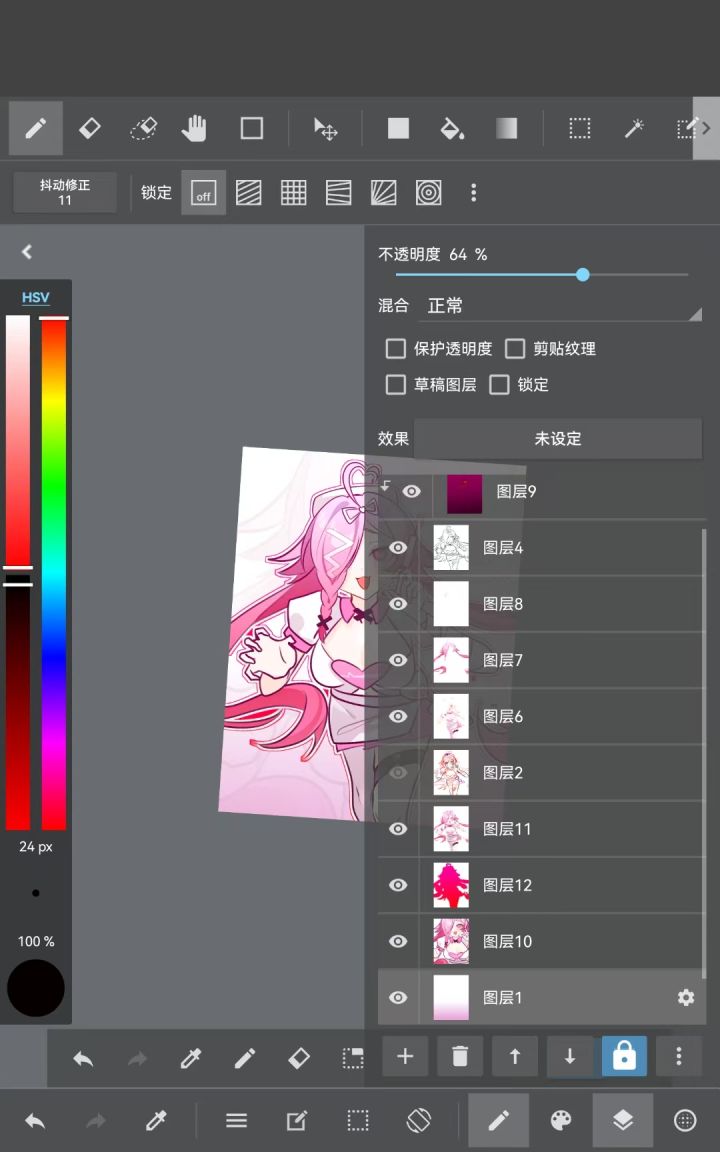Switch to the HSV color tab
Image resolution: width=720 pixels, height=1152 pixels.
35,298
